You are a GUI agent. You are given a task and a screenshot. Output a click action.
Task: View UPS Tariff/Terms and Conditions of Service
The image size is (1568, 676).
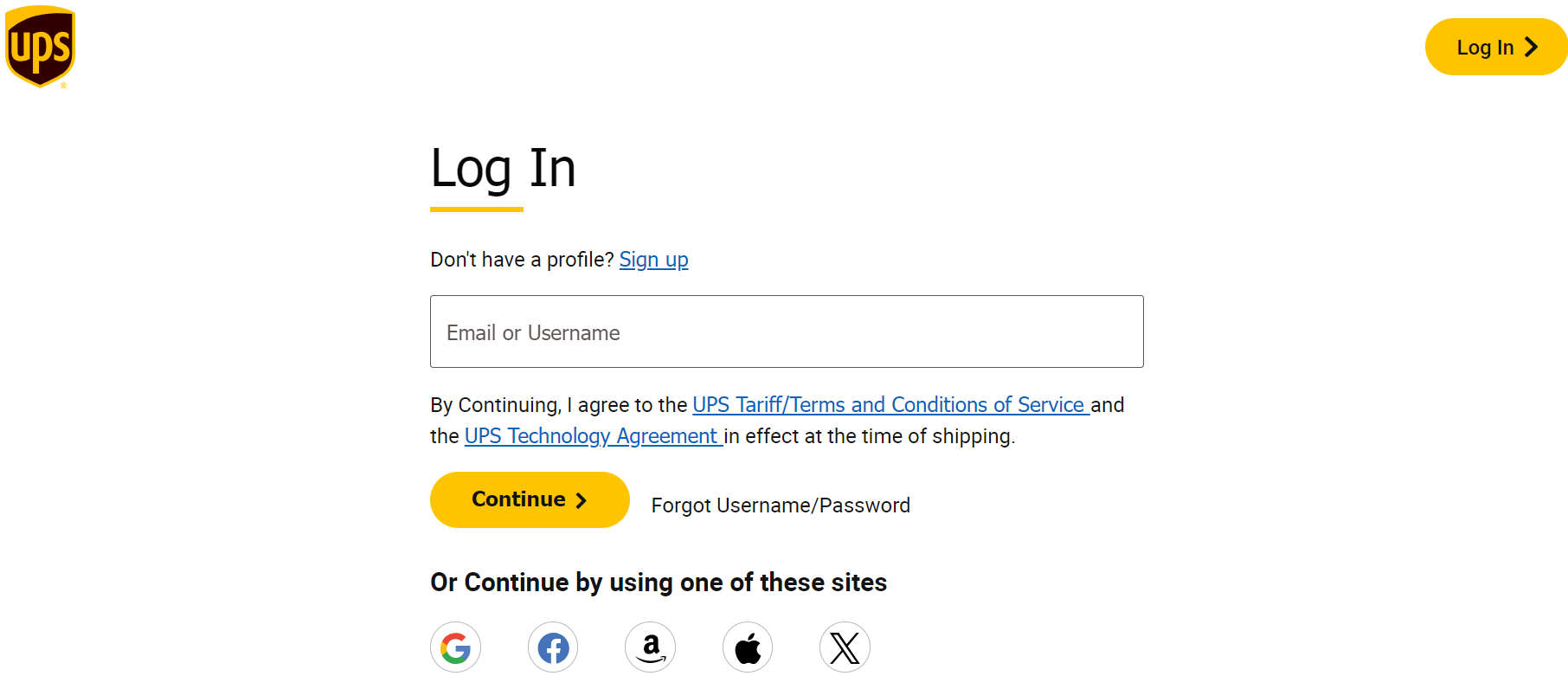point(890,404)
